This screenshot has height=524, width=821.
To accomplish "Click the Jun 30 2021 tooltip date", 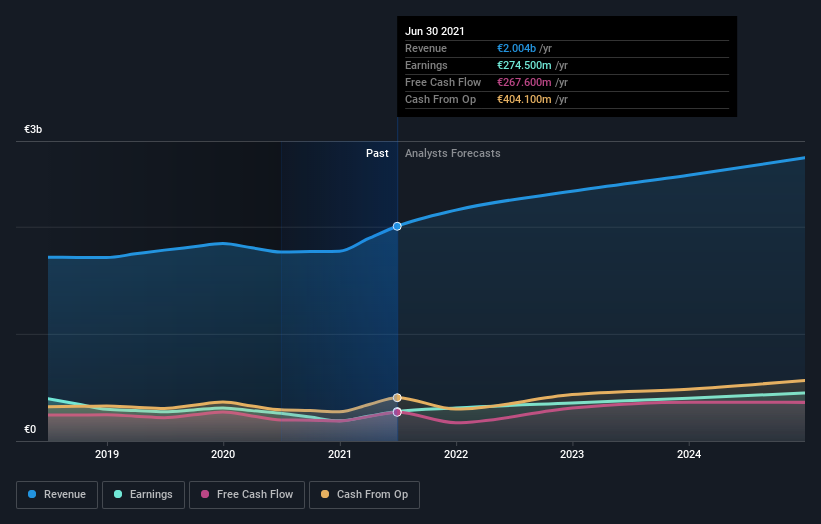I will click(435, 31).
